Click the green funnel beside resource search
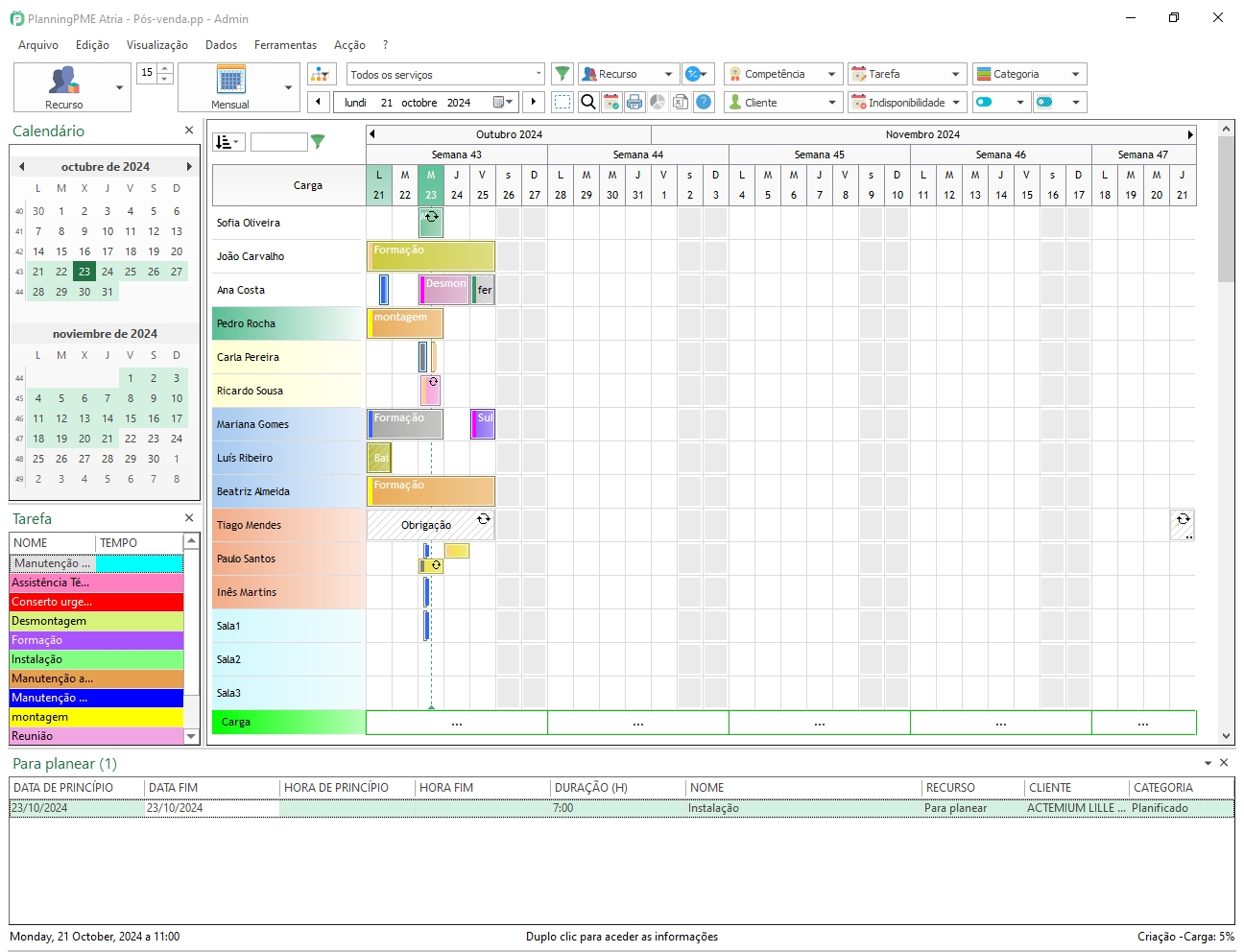This screenshot has height=952, width=1244. [318, 142]
